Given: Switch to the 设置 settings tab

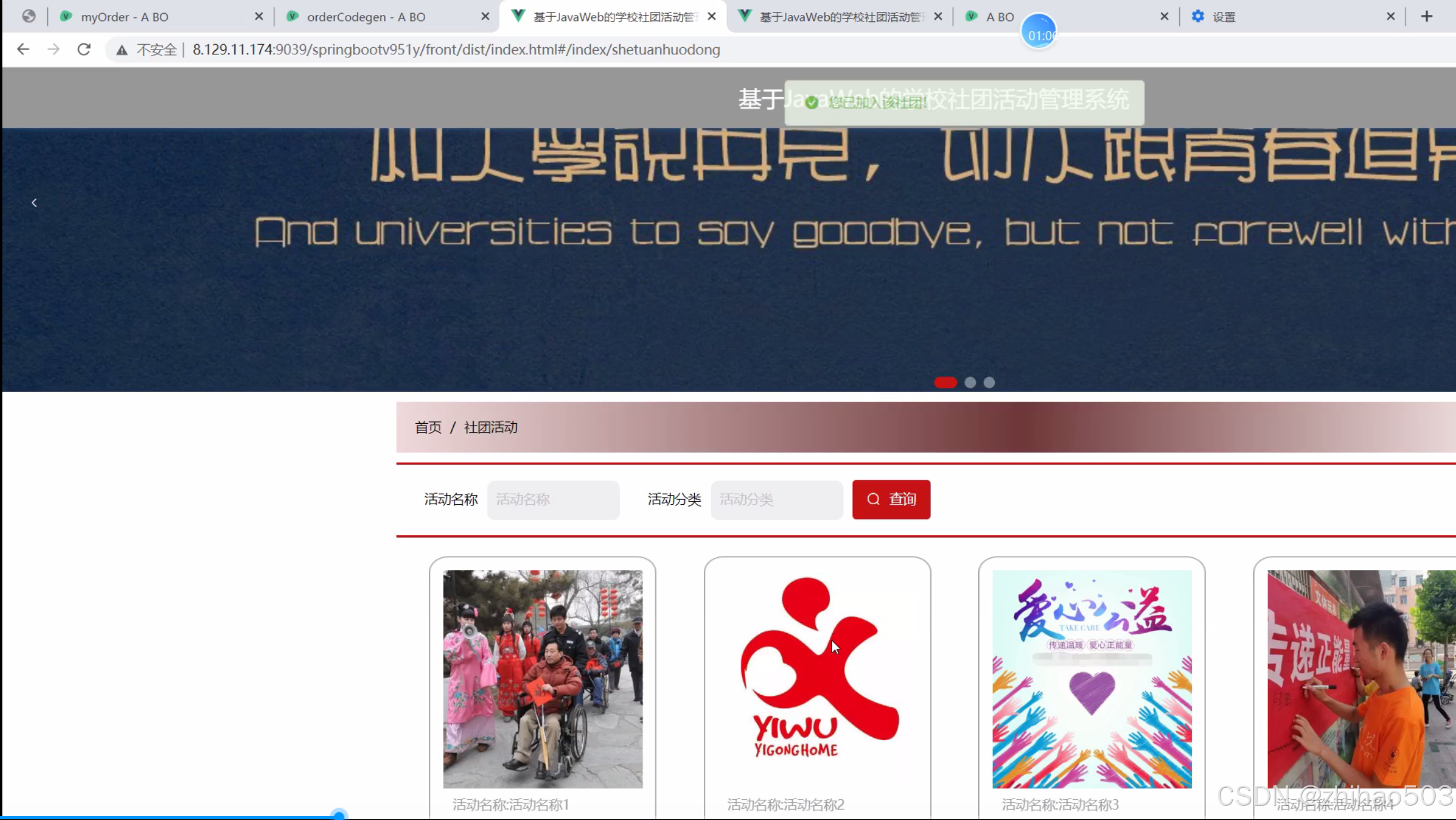Looking at the screenshot, I should click(x=1223, y=17).
